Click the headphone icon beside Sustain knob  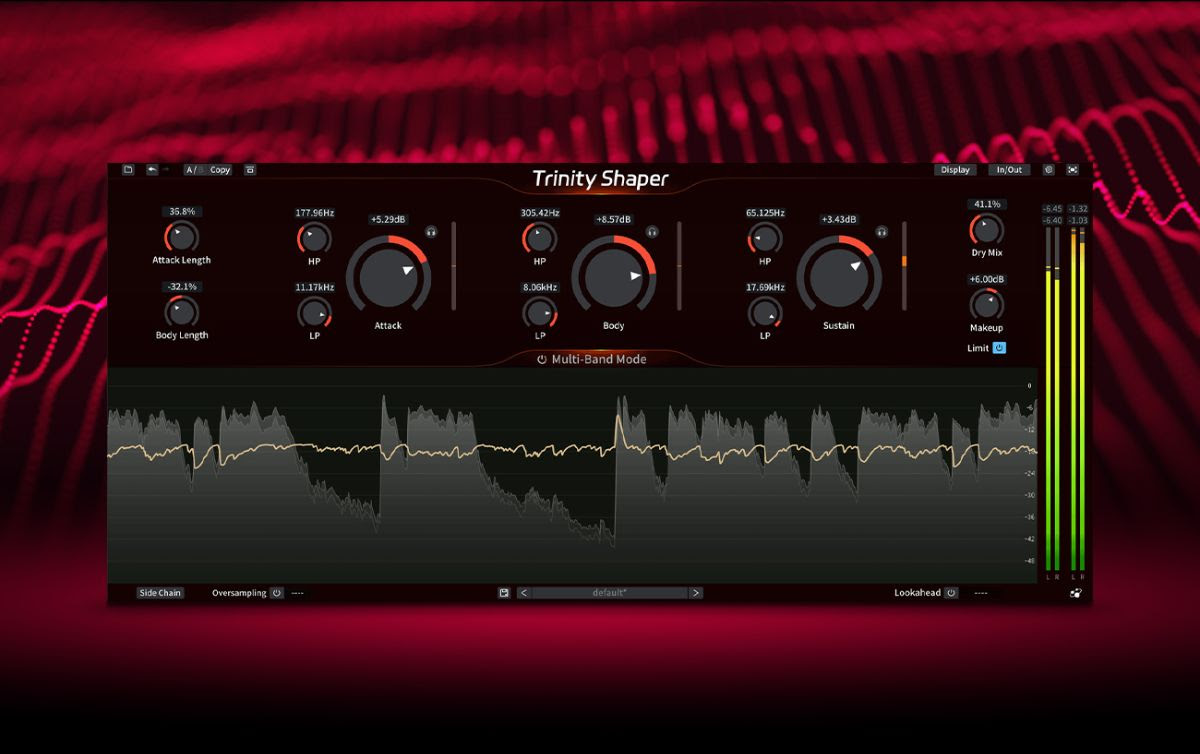click(x=881, y=231)
